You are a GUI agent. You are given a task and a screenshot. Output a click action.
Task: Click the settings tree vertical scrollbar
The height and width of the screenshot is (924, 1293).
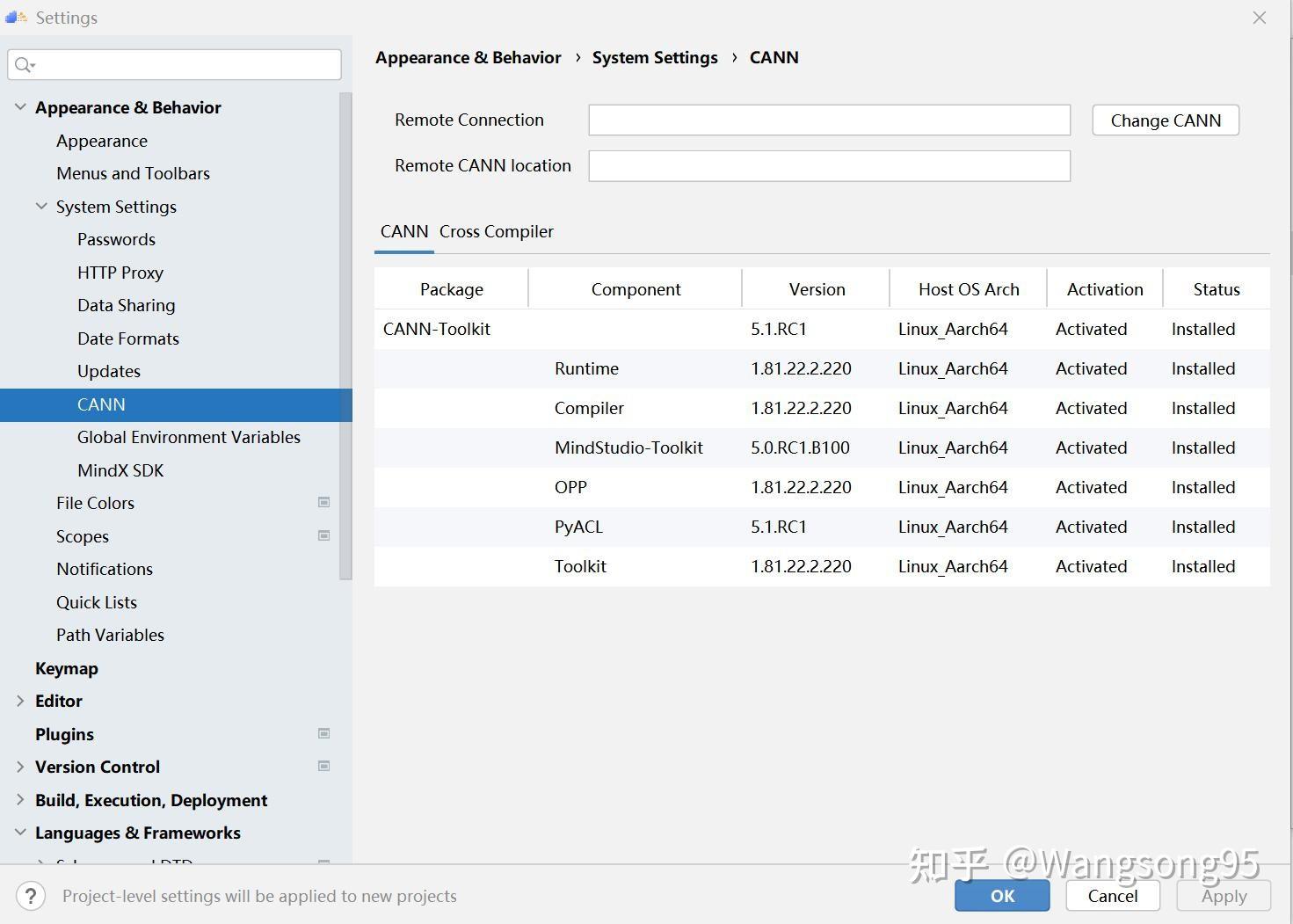345,336
